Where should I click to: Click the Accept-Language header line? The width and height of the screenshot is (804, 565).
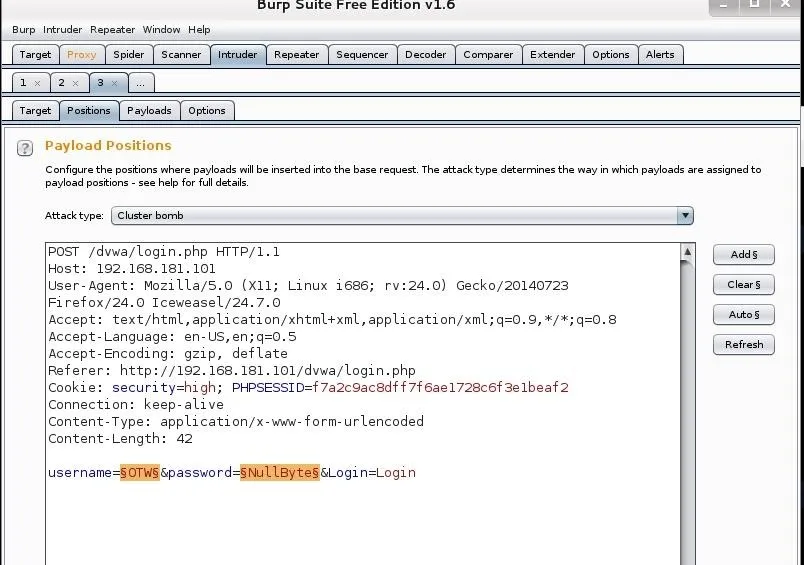[x=172, y=337]
